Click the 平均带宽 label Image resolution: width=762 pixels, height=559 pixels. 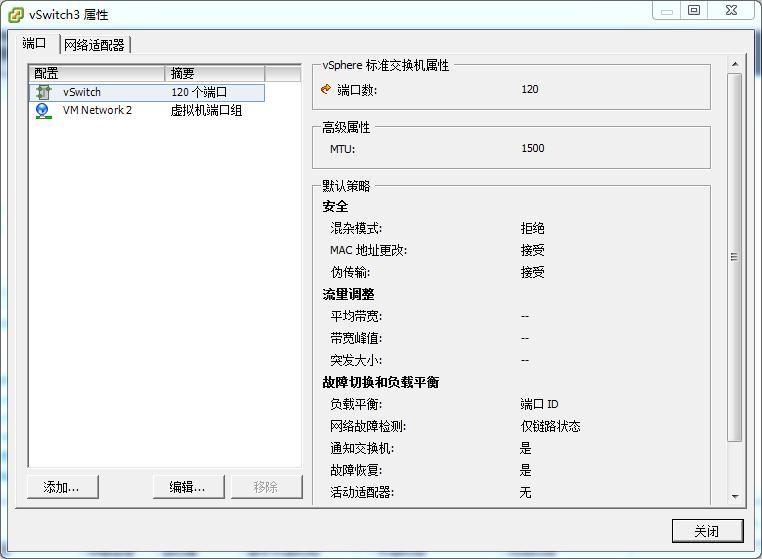point(356,316)
